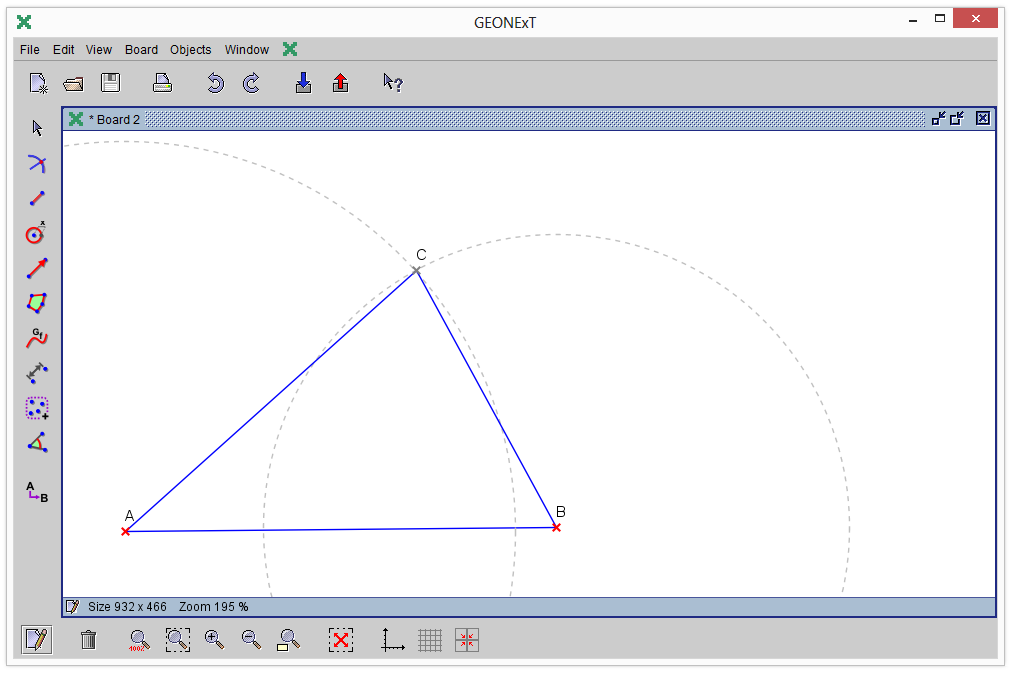Viewport: 1012px width, 673px height.
Task: Choose the polygon tool
Action: coord(37,303)
